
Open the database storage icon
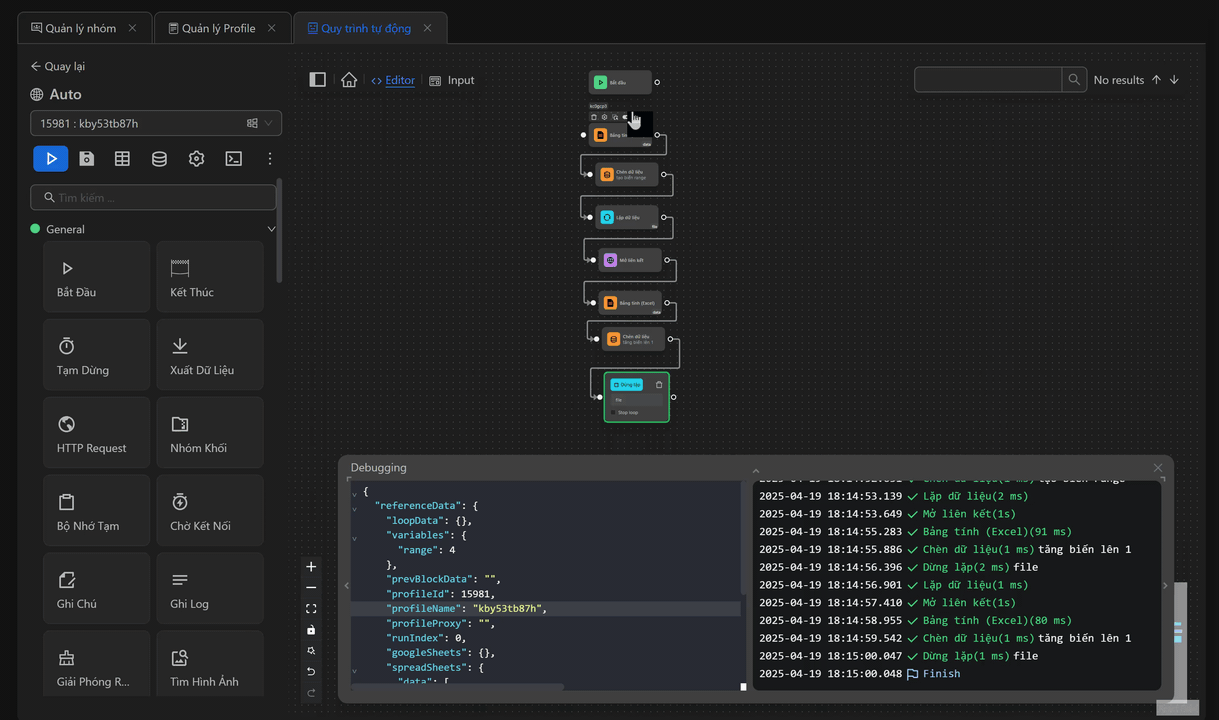[x=159, y=158]
